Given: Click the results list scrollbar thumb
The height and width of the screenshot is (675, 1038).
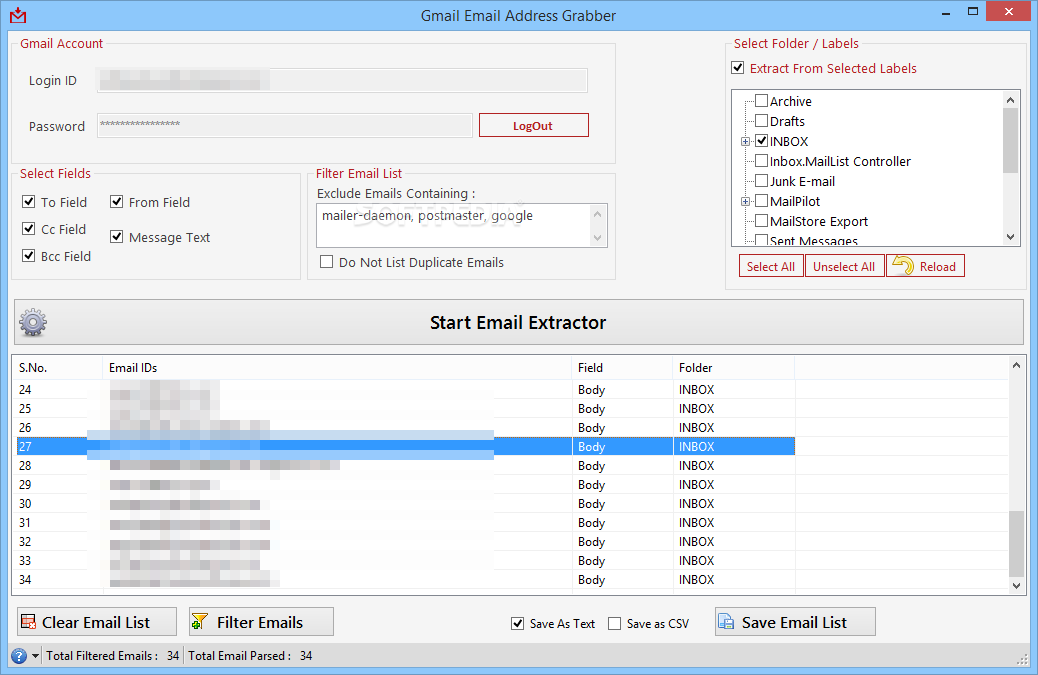Looking at the screenshot, I should pyautogui.click(x=1016, y=543).
